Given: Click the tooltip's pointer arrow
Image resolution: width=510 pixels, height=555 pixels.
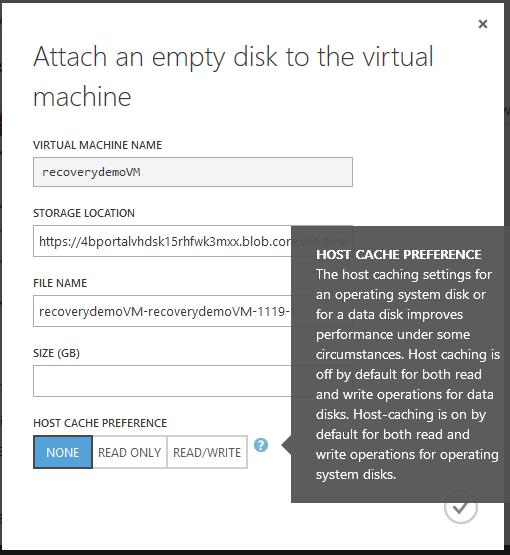Looking at the screenshot, I should (286, 445).
